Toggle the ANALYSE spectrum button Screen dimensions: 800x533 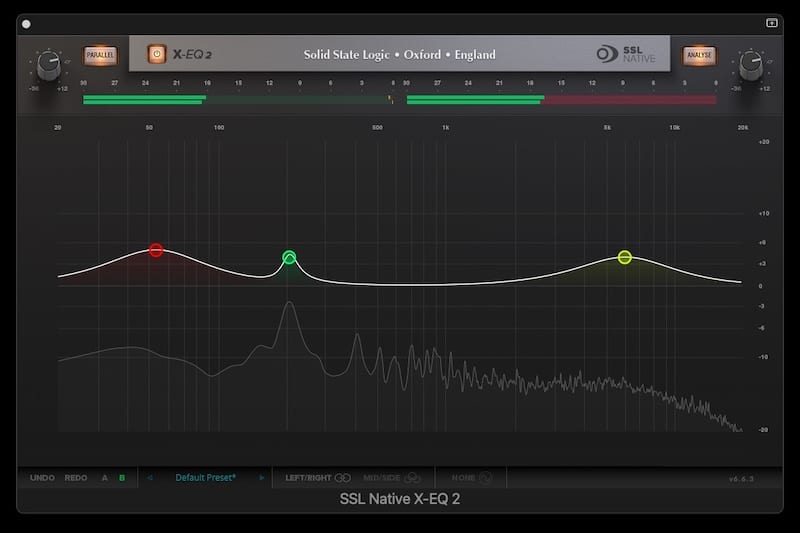[699, 55]
